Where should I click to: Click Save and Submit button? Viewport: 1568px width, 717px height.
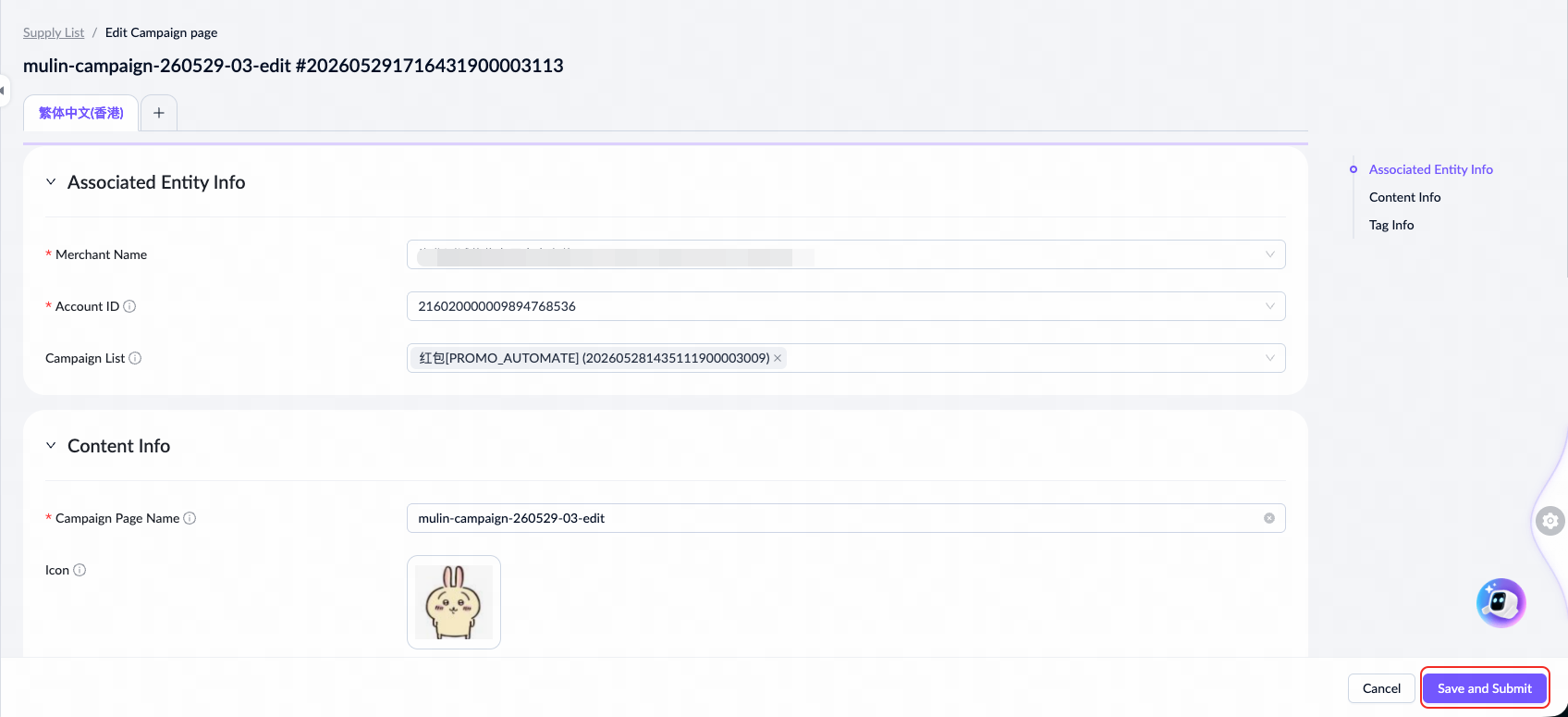1485,688
